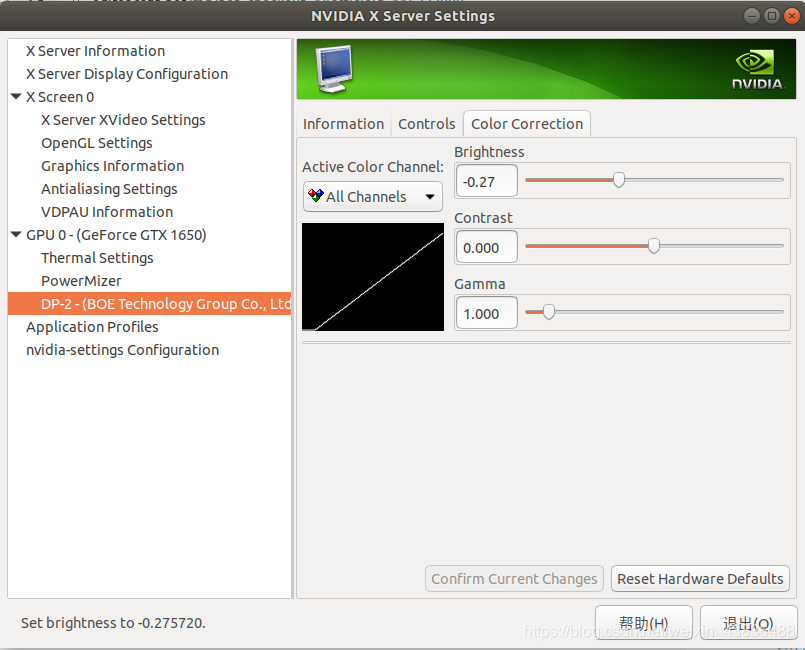Click the 帮助(H) help button

[x=644, y=623]
